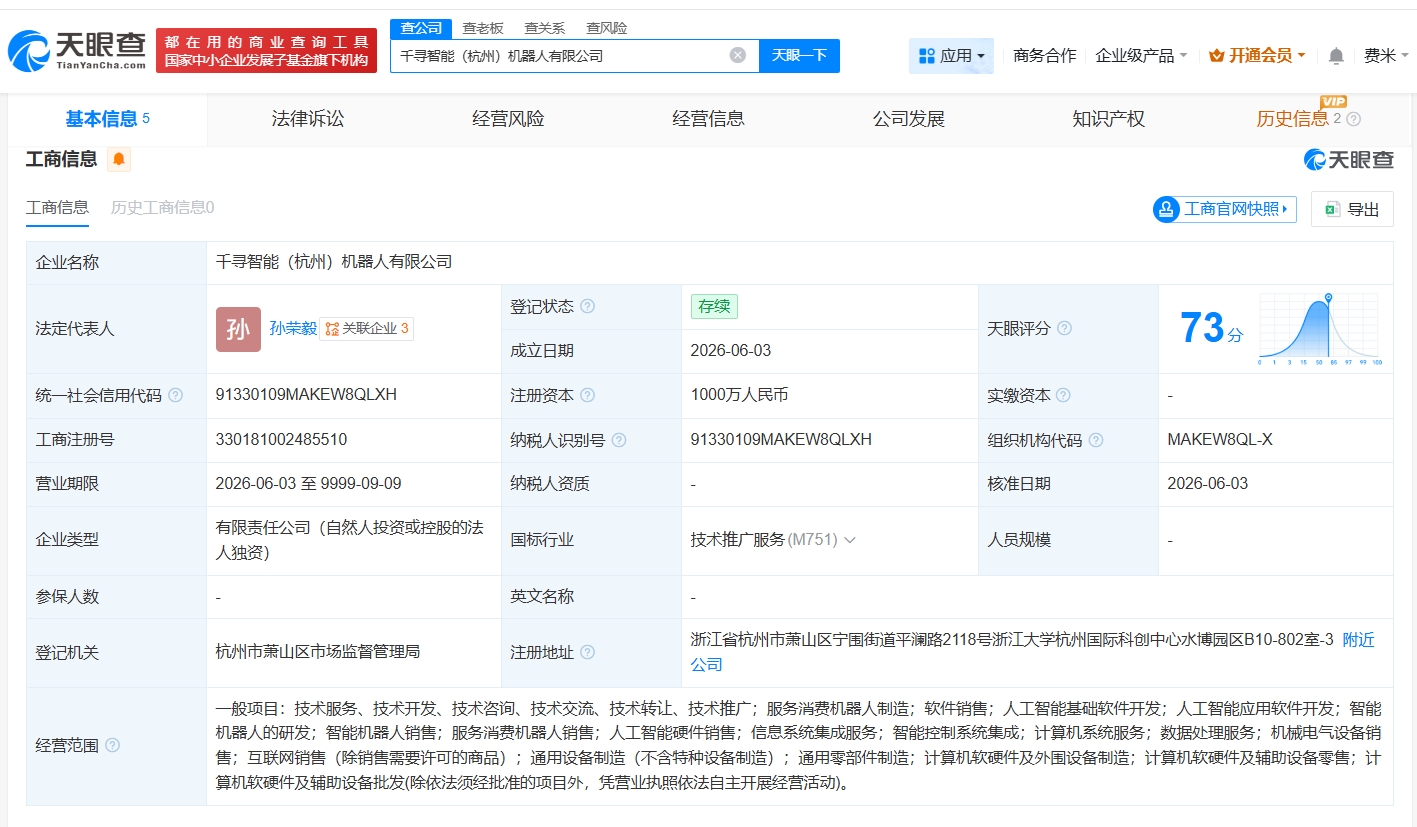Select the 查关系 search tab
The image size is (1417, 827).
545,28
